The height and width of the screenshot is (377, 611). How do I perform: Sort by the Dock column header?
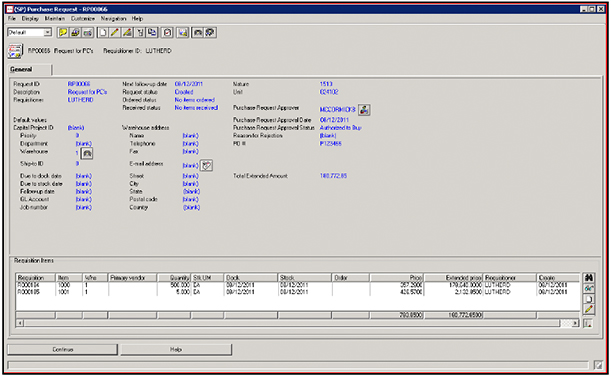(x=251, y=278)
